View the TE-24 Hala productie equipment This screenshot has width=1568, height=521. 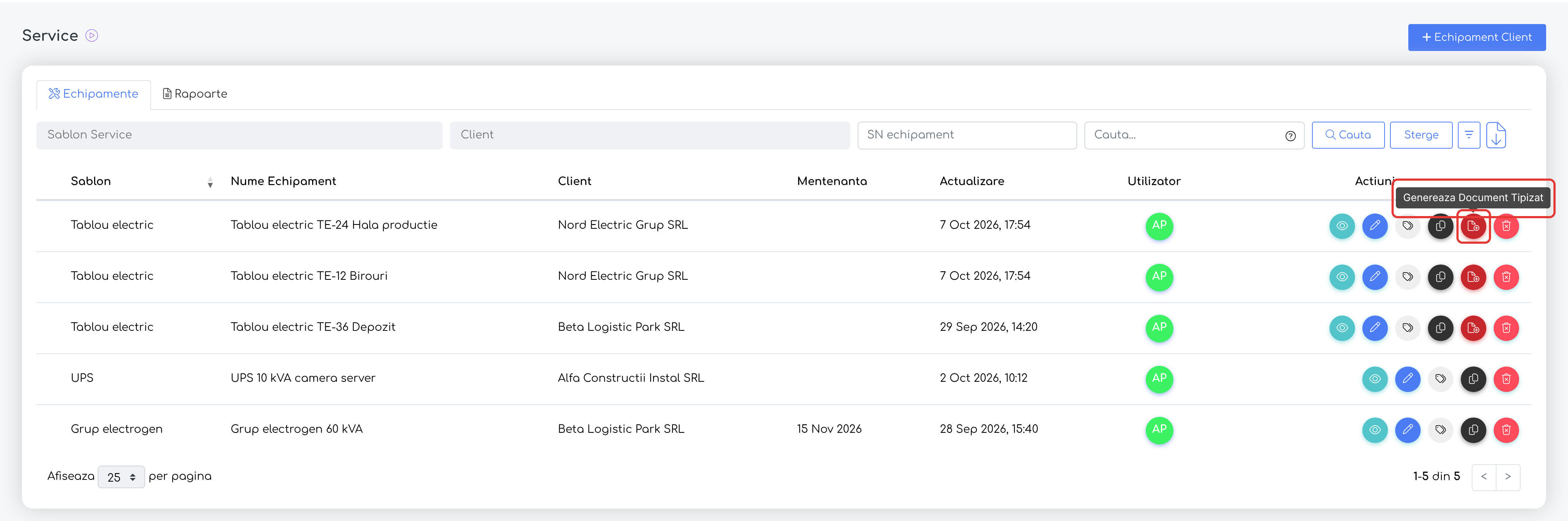pyautogui.click(x=1342, y=226)
